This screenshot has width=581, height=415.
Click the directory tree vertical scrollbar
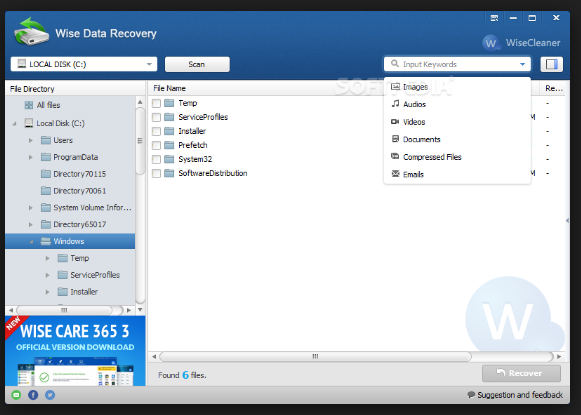tap(140, 140)
